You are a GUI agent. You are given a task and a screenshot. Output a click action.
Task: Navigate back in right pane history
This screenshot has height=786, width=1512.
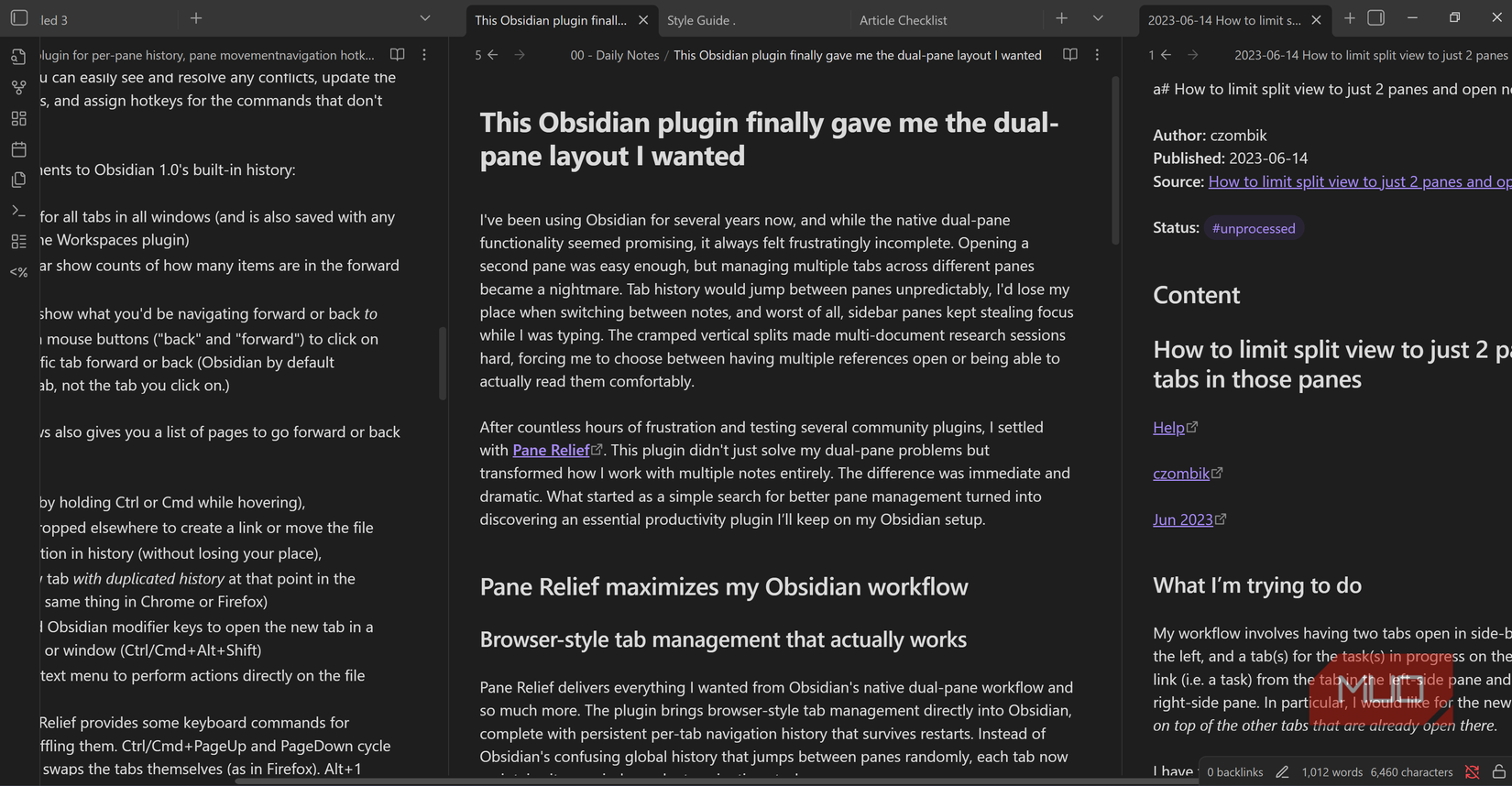[1166, 55]
